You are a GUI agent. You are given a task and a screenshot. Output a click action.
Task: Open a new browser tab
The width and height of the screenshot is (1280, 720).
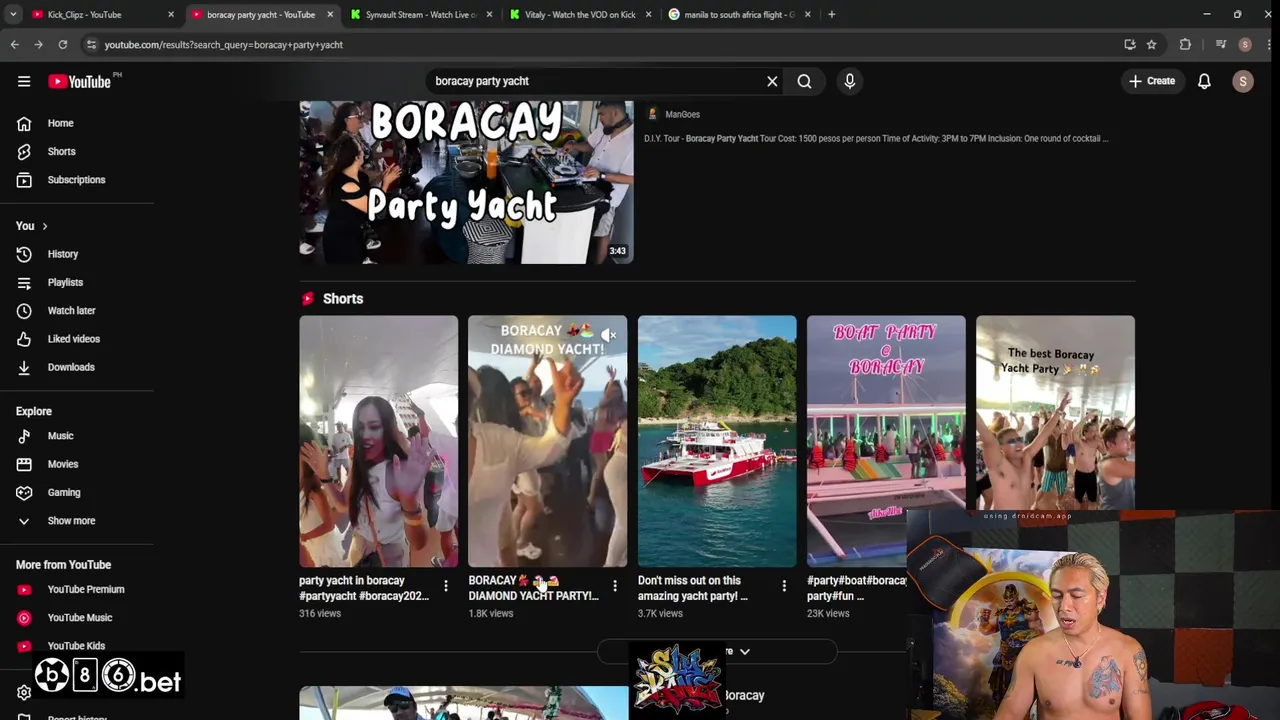[831, 14]
